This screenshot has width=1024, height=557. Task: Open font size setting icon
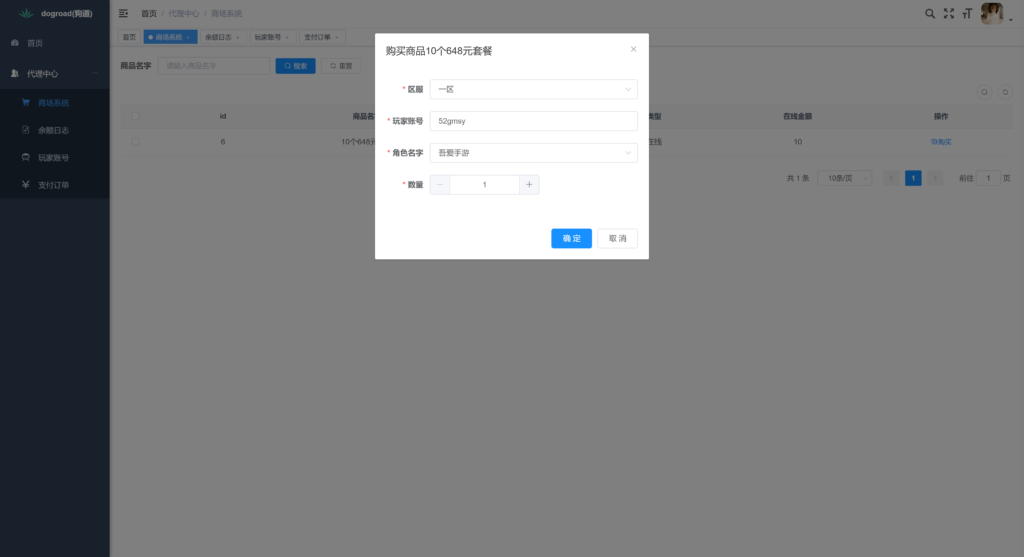tap(967, 13)
